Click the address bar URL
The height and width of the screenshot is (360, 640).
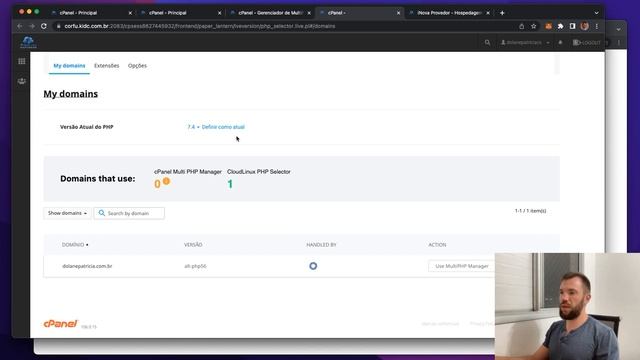point(200,26)
